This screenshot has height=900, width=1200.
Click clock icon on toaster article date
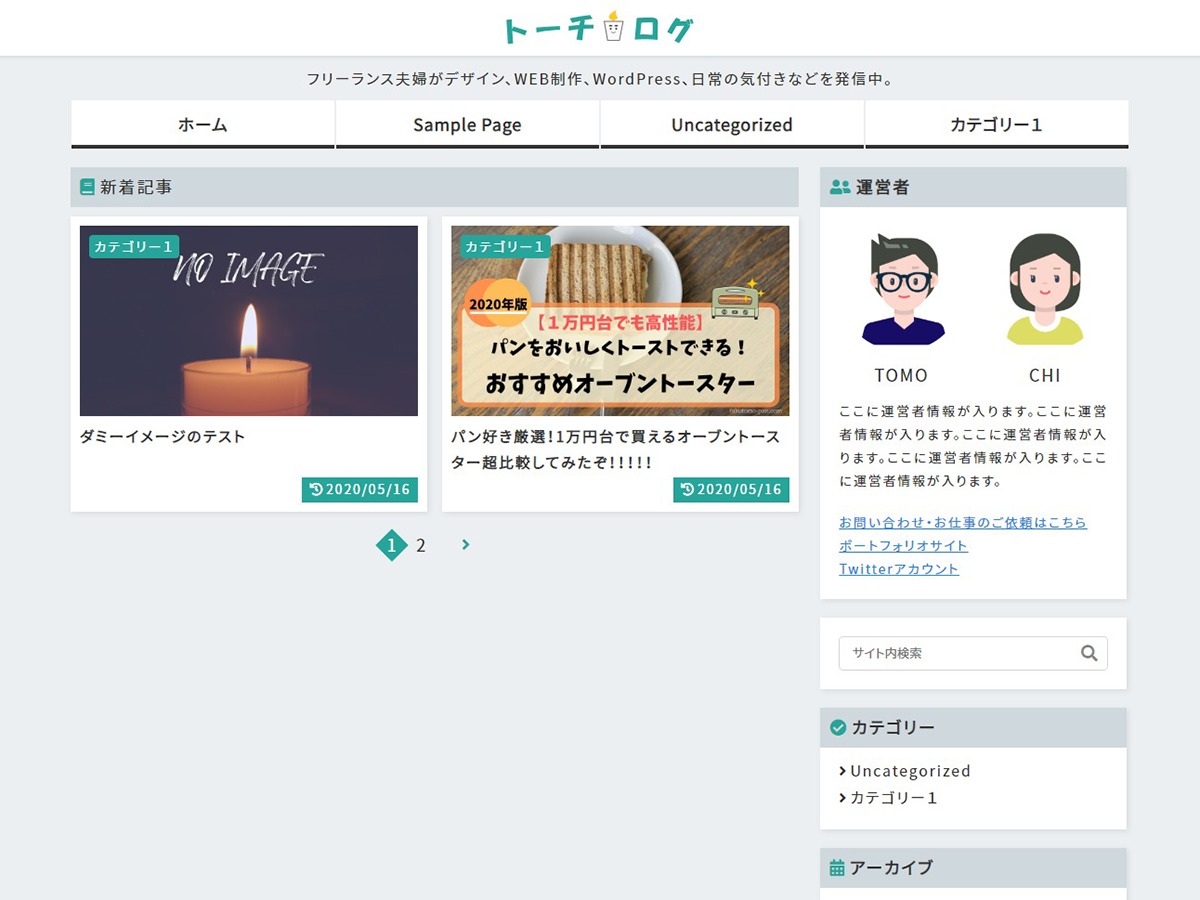pos(687,489)
